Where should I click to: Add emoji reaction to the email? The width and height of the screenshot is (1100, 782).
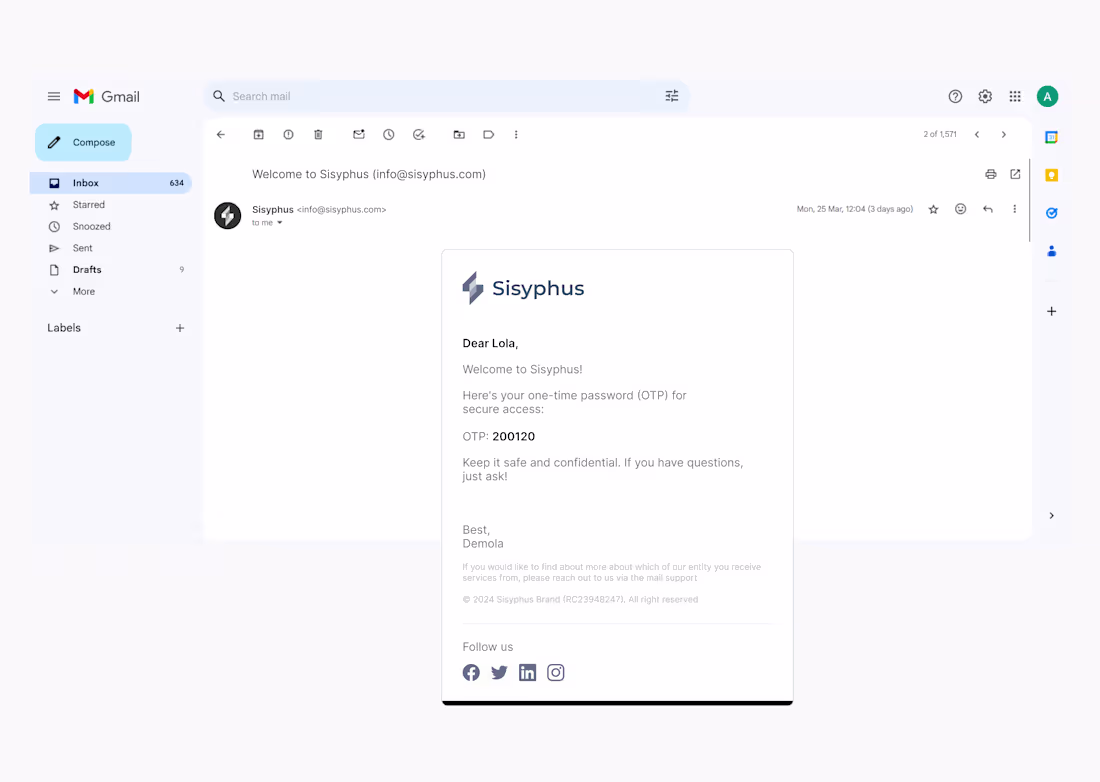tap(960, 209)
